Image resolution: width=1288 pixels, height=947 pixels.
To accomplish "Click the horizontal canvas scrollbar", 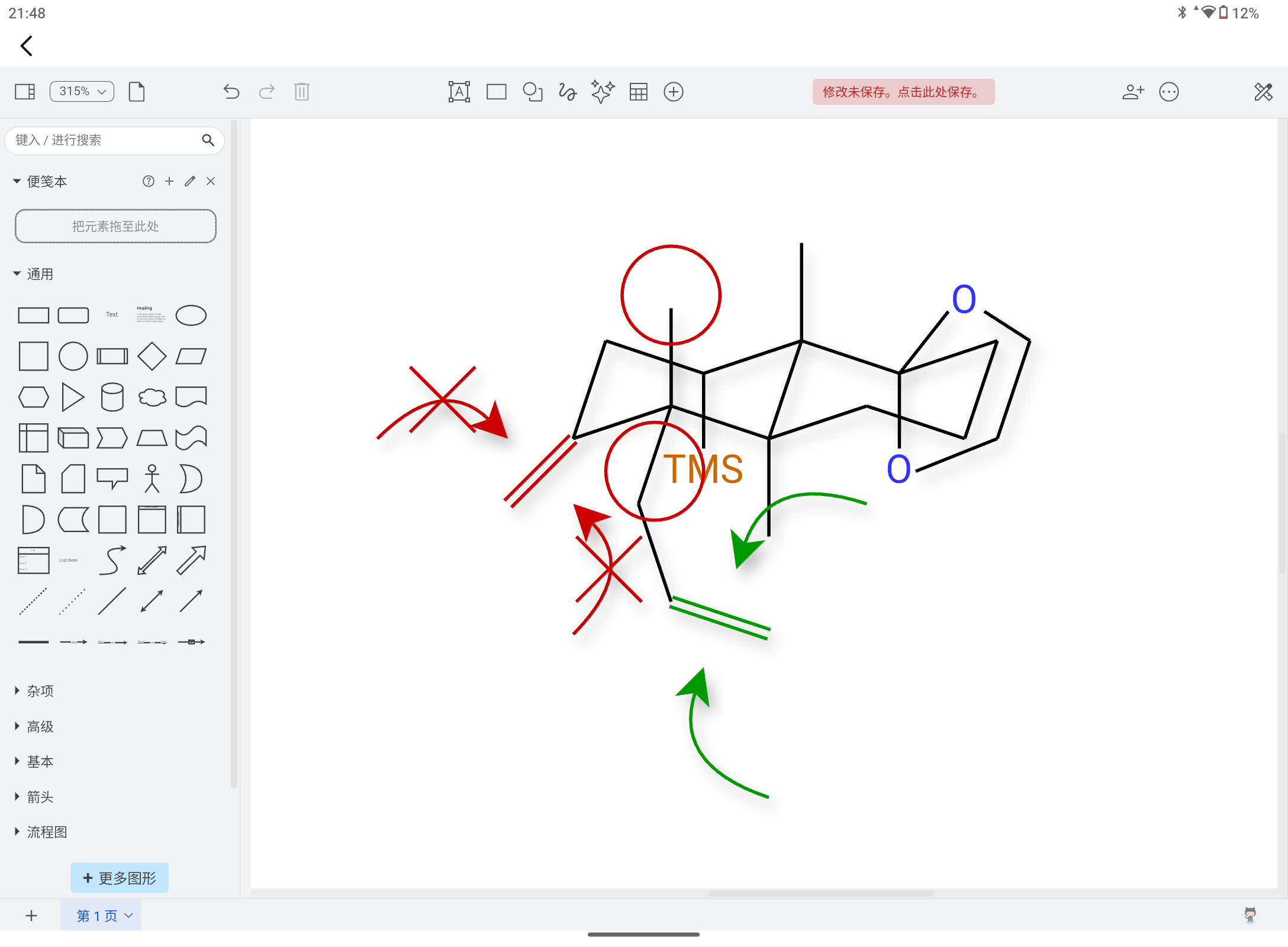I will coord(820,893).
